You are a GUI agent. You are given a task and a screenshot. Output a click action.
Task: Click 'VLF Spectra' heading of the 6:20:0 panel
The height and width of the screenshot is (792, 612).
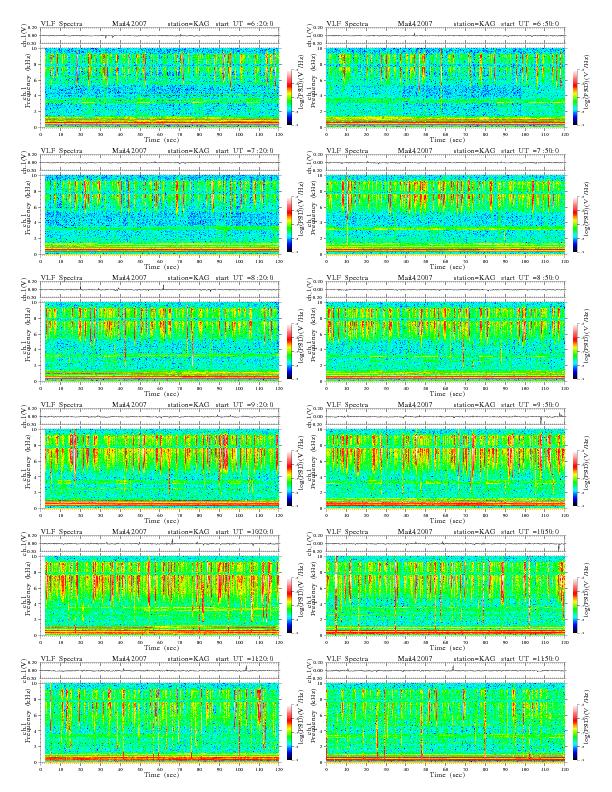[x=61, y=23]
